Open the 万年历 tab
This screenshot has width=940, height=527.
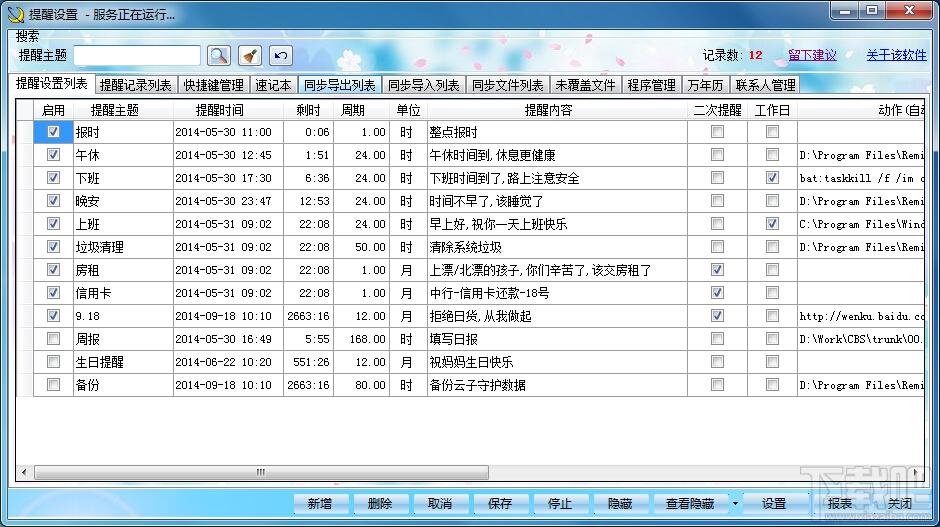point(705,86)
